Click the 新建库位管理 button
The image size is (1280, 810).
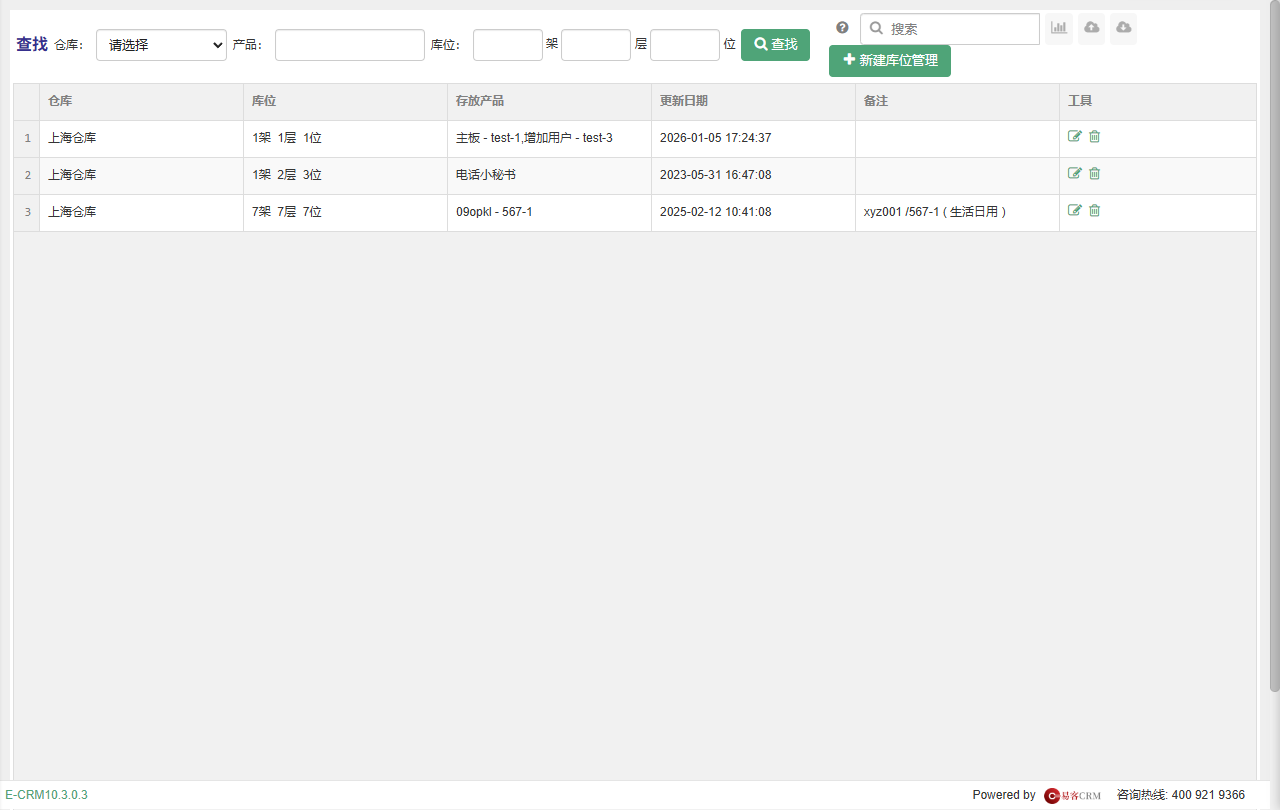[890, 61]
